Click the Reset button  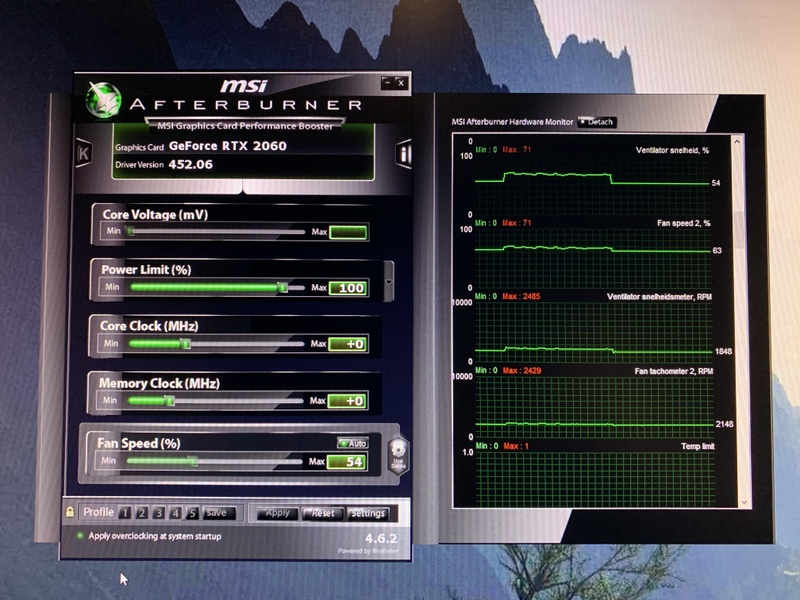point(322,513)
